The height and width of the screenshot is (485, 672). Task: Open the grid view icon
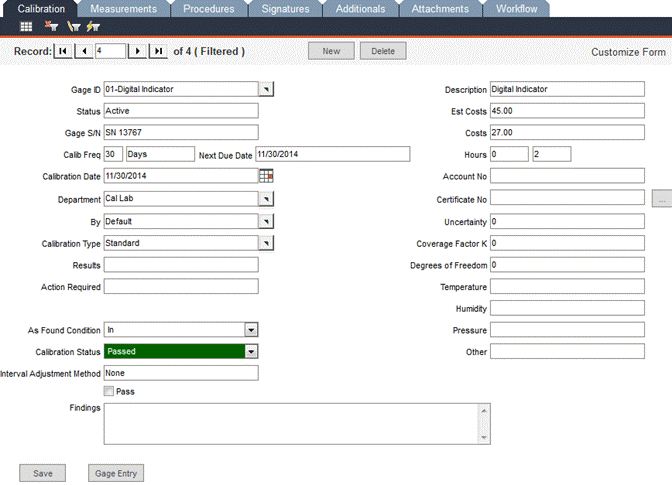(26, 27)
